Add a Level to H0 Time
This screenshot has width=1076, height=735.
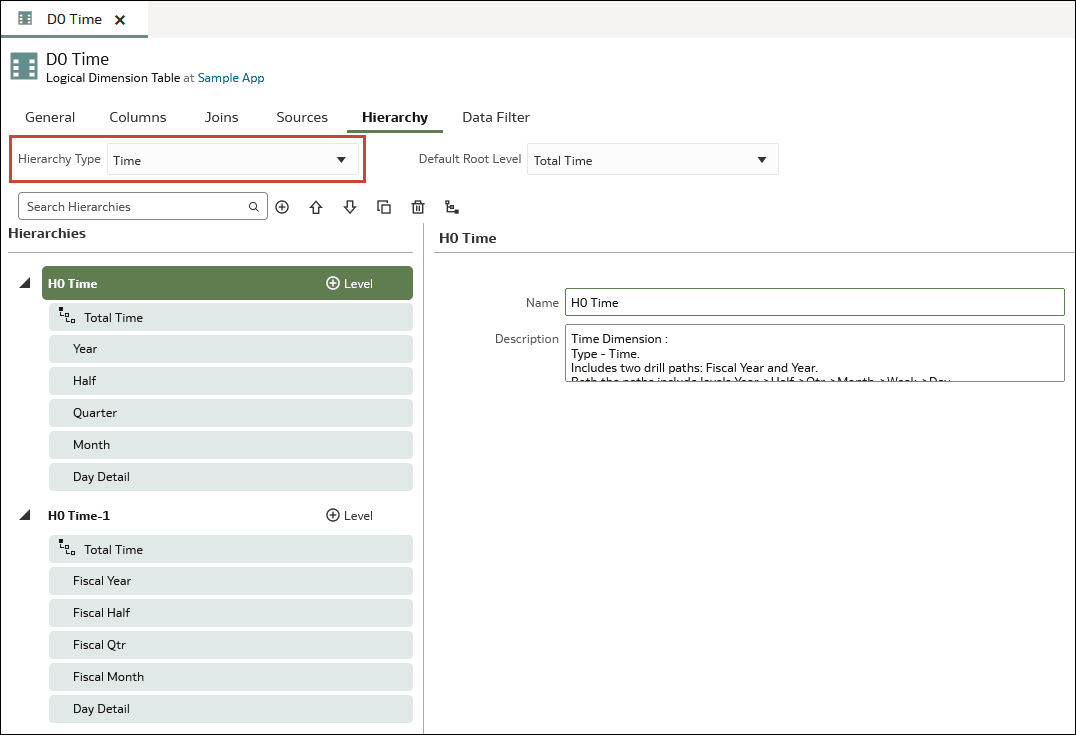(349, 283)
